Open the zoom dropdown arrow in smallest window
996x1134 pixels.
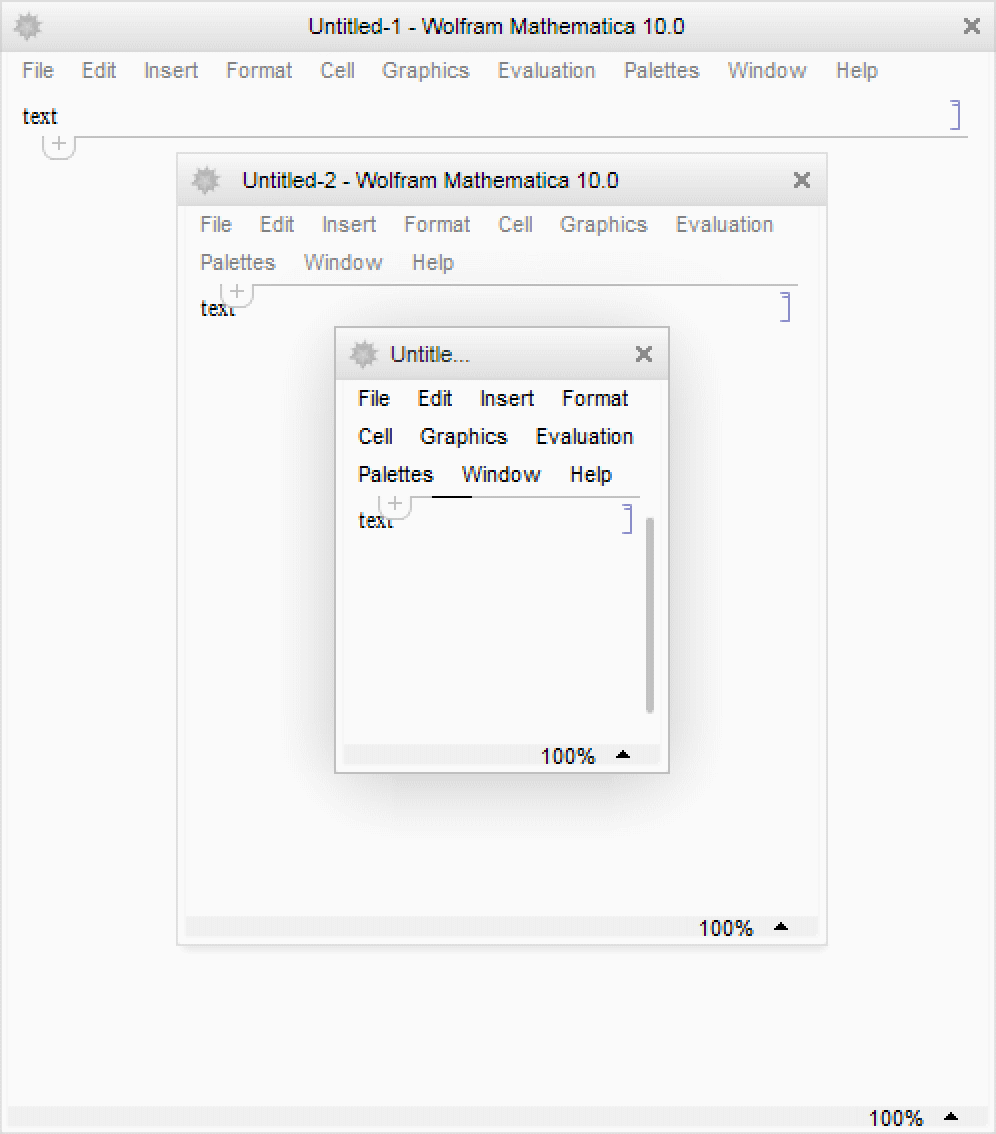point(623,755)
